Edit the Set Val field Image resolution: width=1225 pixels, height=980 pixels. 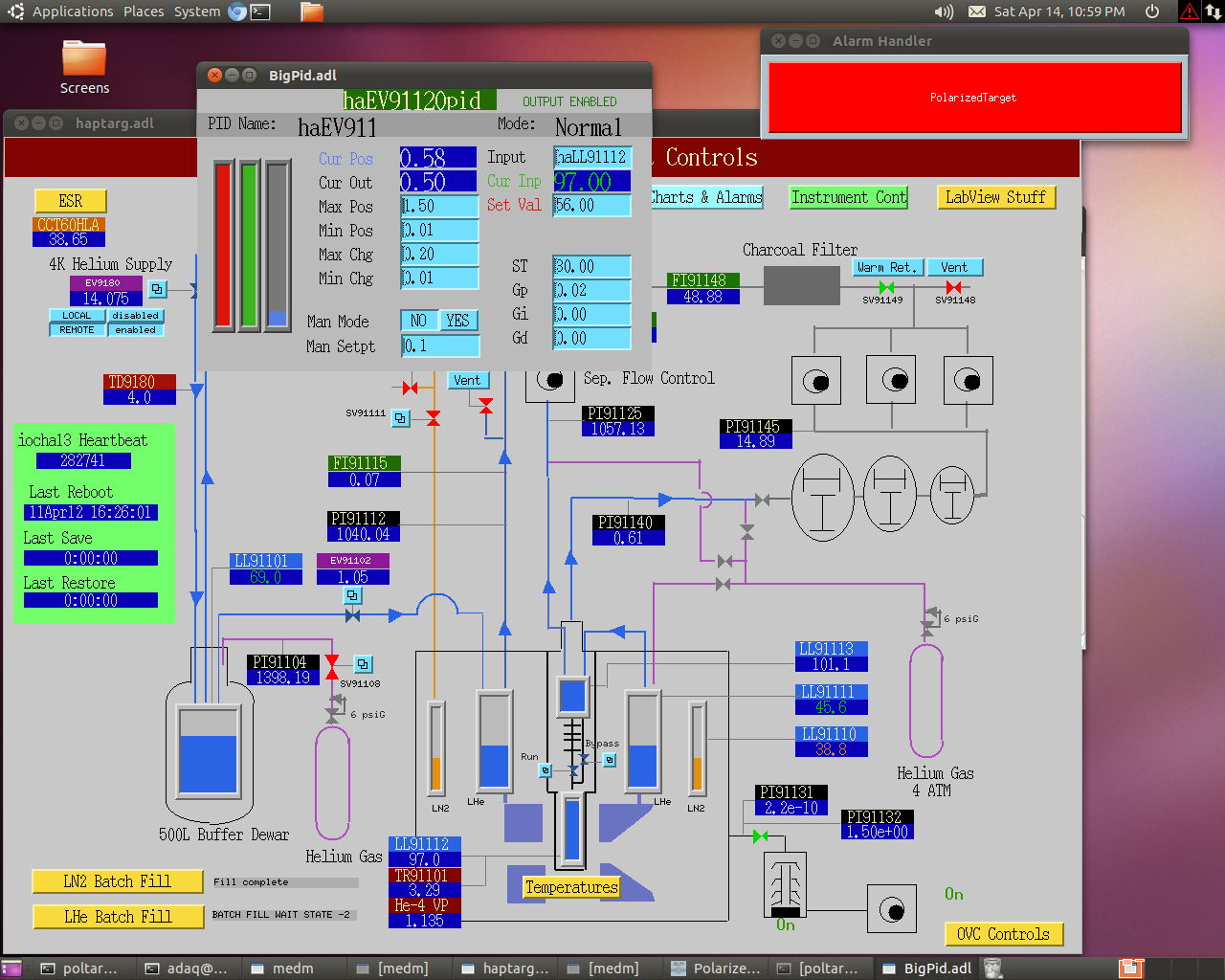click(x=592, y=205)
